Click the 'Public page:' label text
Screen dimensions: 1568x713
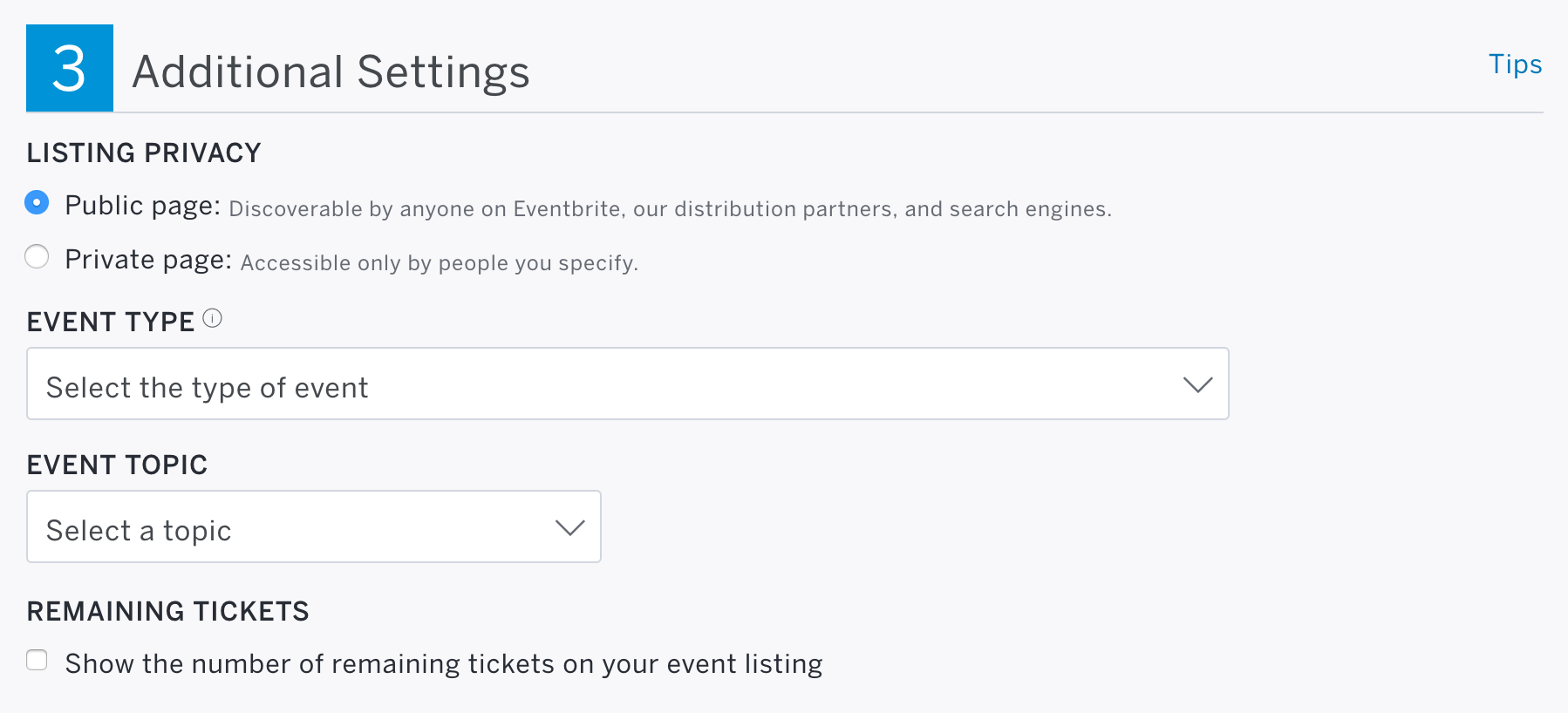[143, 207]
